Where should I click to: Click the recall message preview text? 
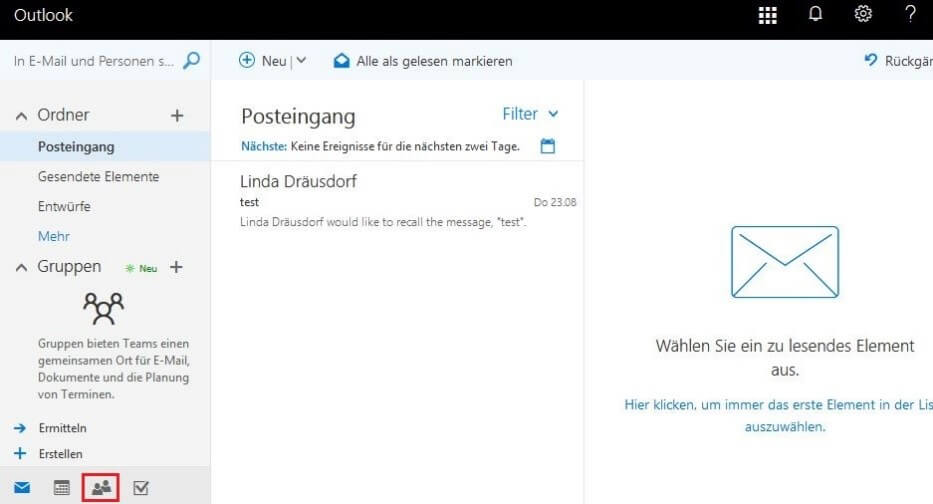tap(383, 222)
